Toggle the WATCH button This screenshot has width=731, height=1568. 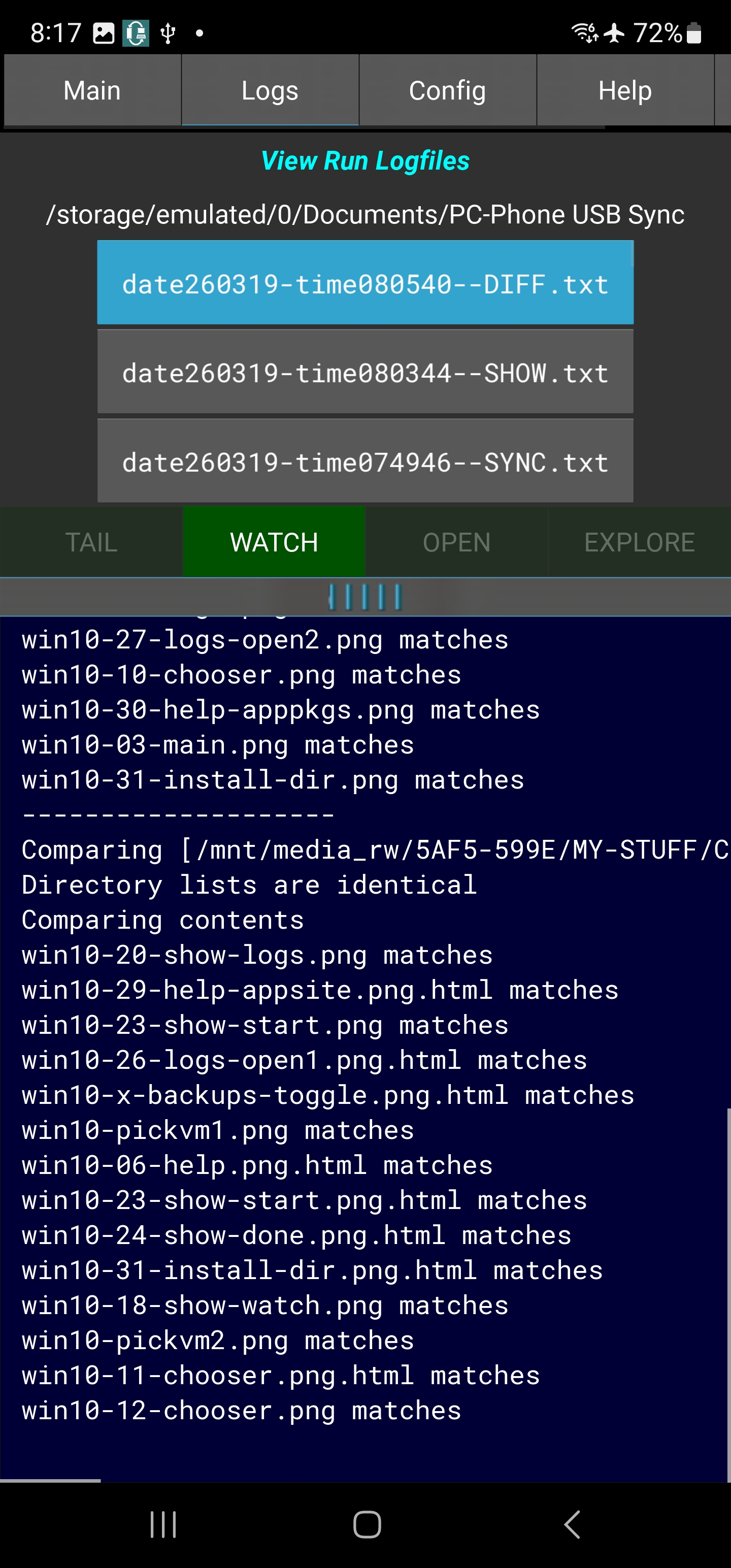click(274, 542)
